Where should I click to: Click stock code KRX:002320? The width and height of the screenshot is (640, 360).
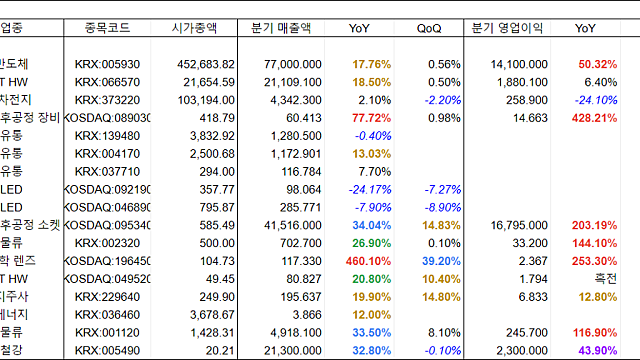[107, 243]
